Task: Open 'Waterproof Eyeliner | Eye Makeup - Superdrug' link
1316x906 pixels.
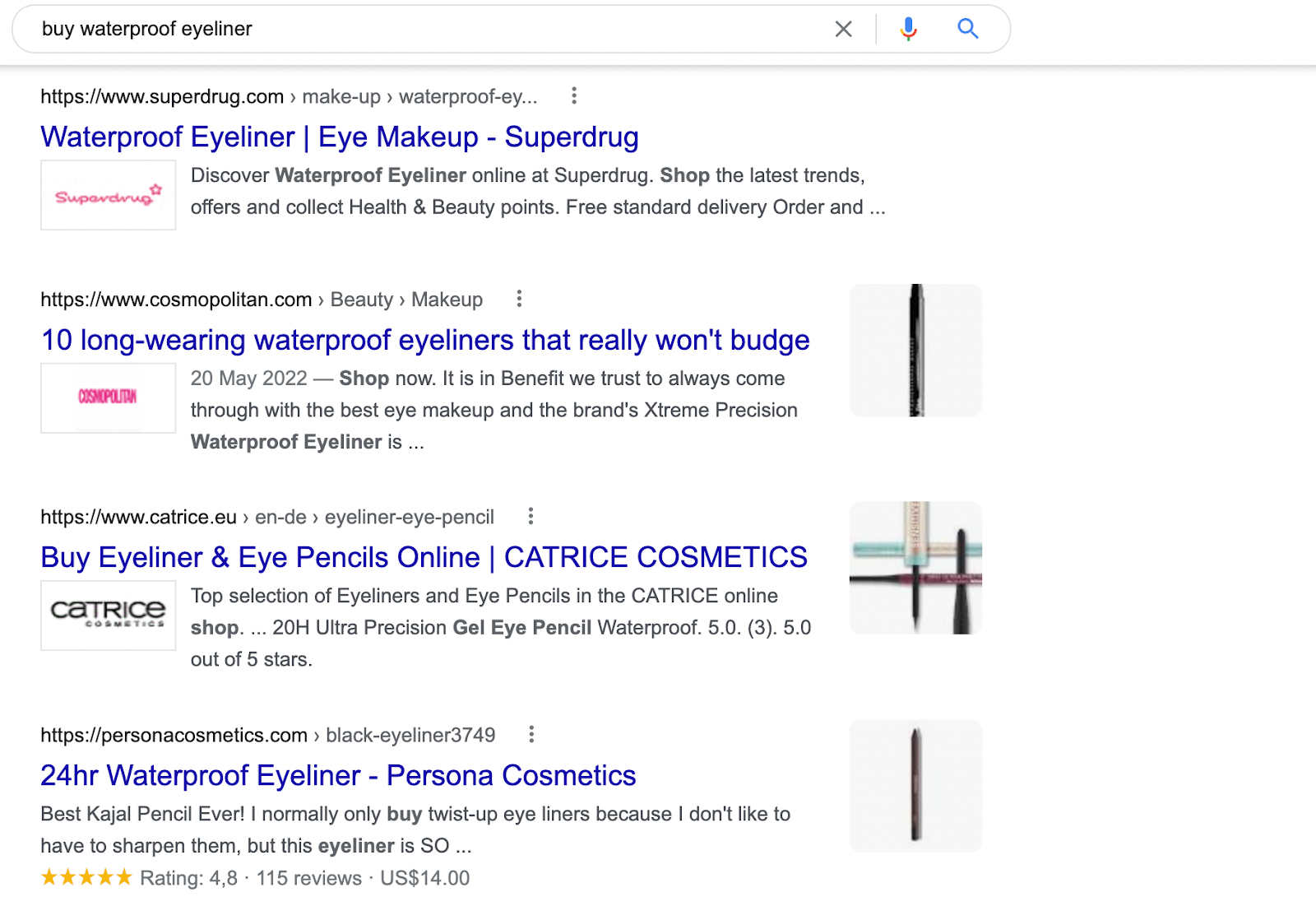Action: point(340,137)
